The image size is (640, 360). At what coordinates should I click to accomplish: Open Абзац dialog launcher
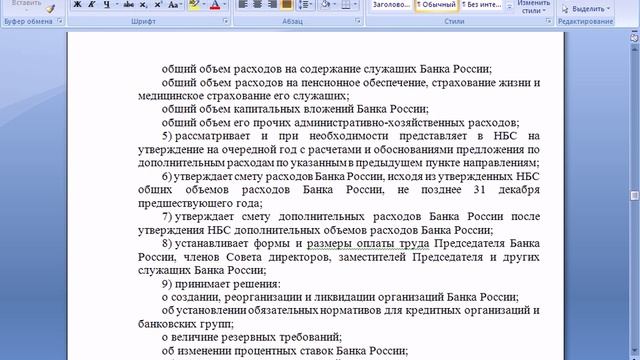pyautogui.click(x=358, y=21)
